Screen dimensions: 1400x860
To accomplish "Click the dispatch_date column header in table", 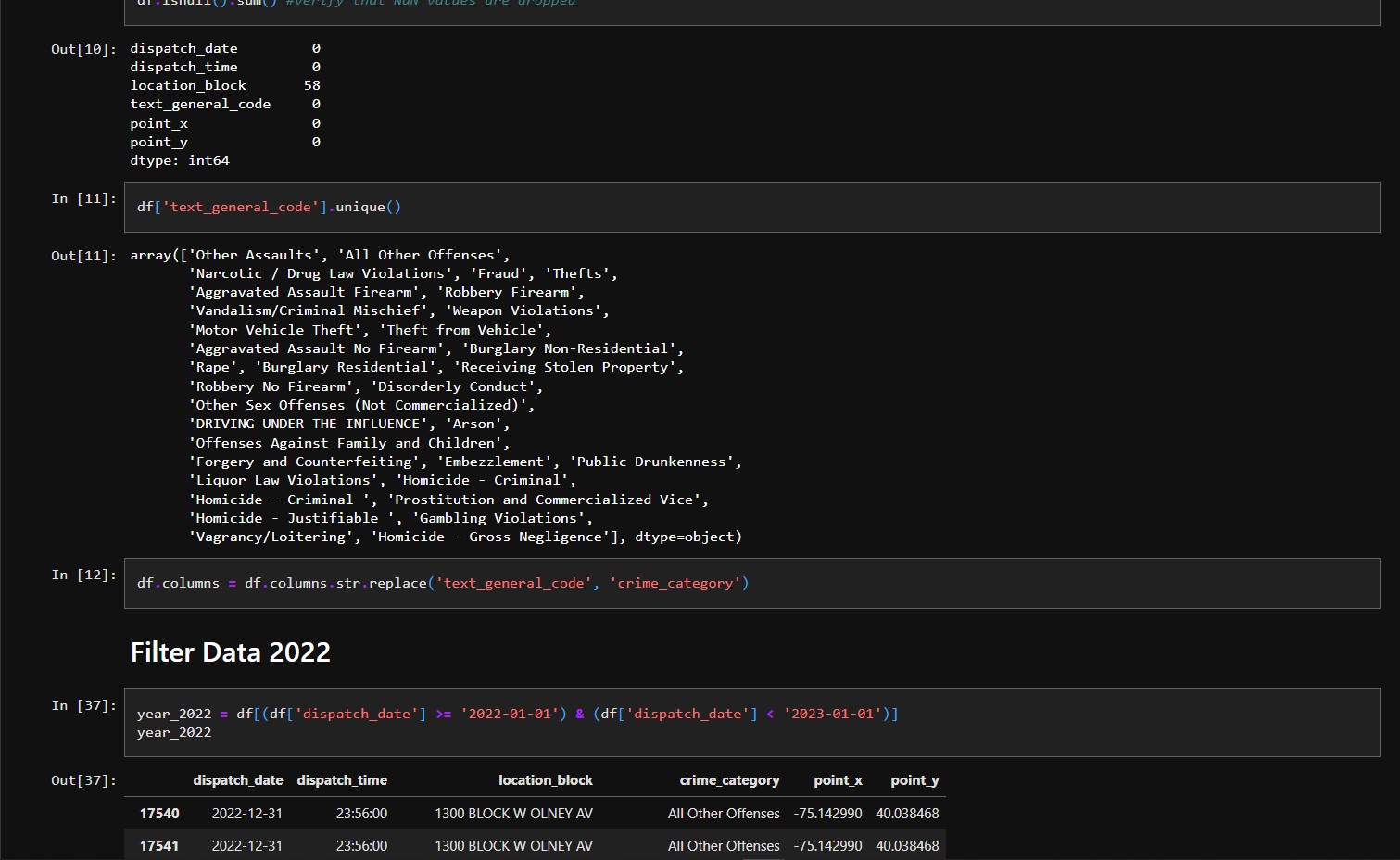I will (237, 780).
